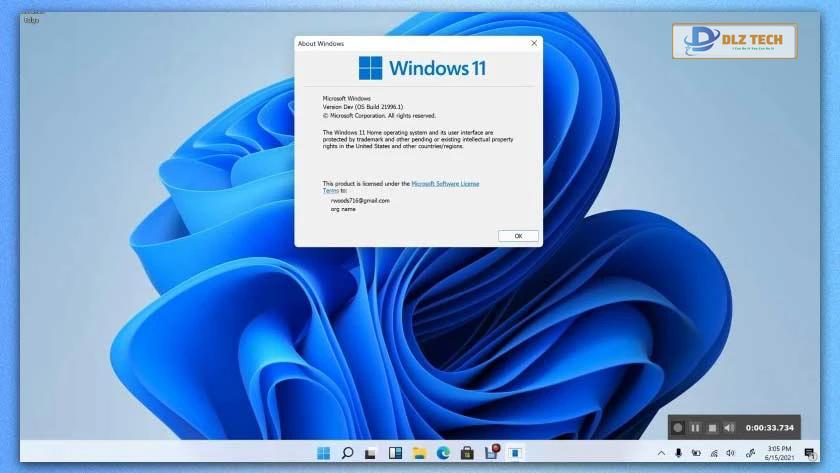
Task: Launch Microsoft Edge from the taskbar
Action: (x=443, y=453)
